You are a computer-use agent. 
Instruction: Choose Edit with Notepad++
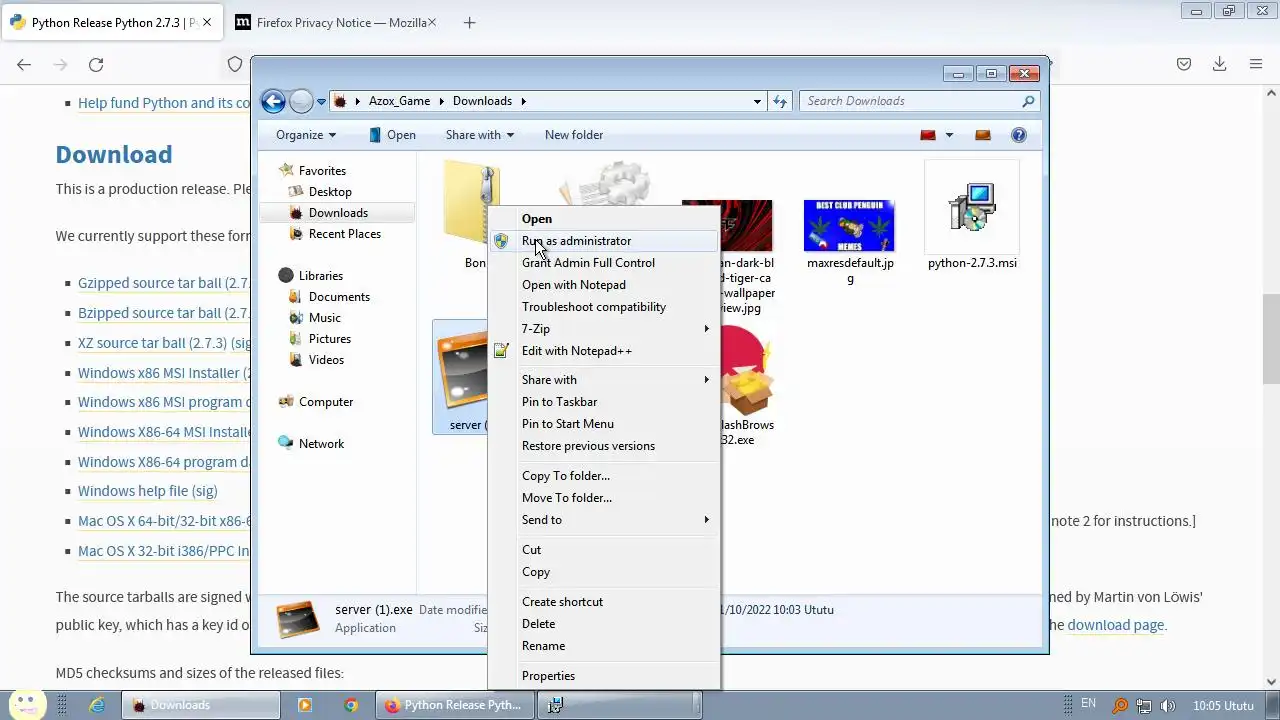604,351
